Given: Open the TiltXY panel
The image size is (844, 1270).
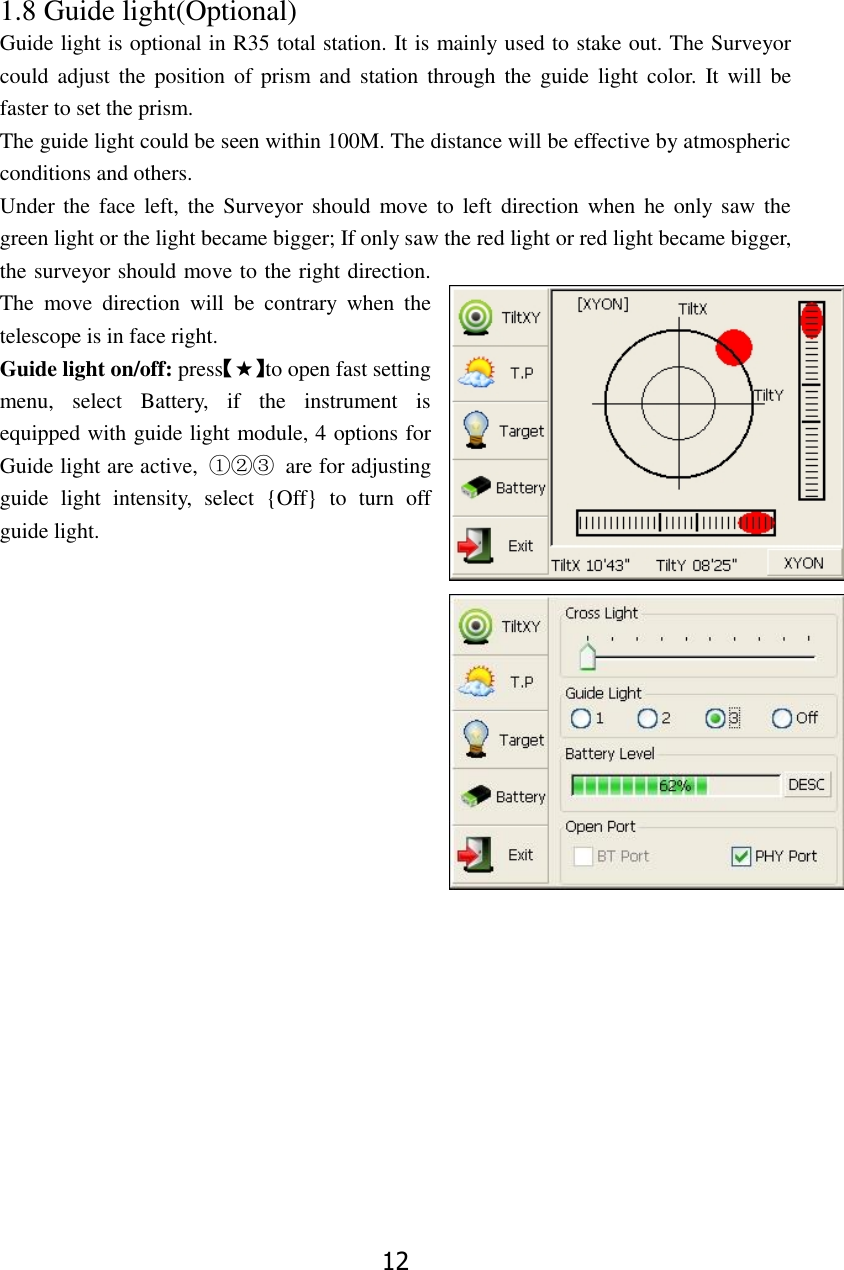Looking at the screenshot, I should [500, 317].
